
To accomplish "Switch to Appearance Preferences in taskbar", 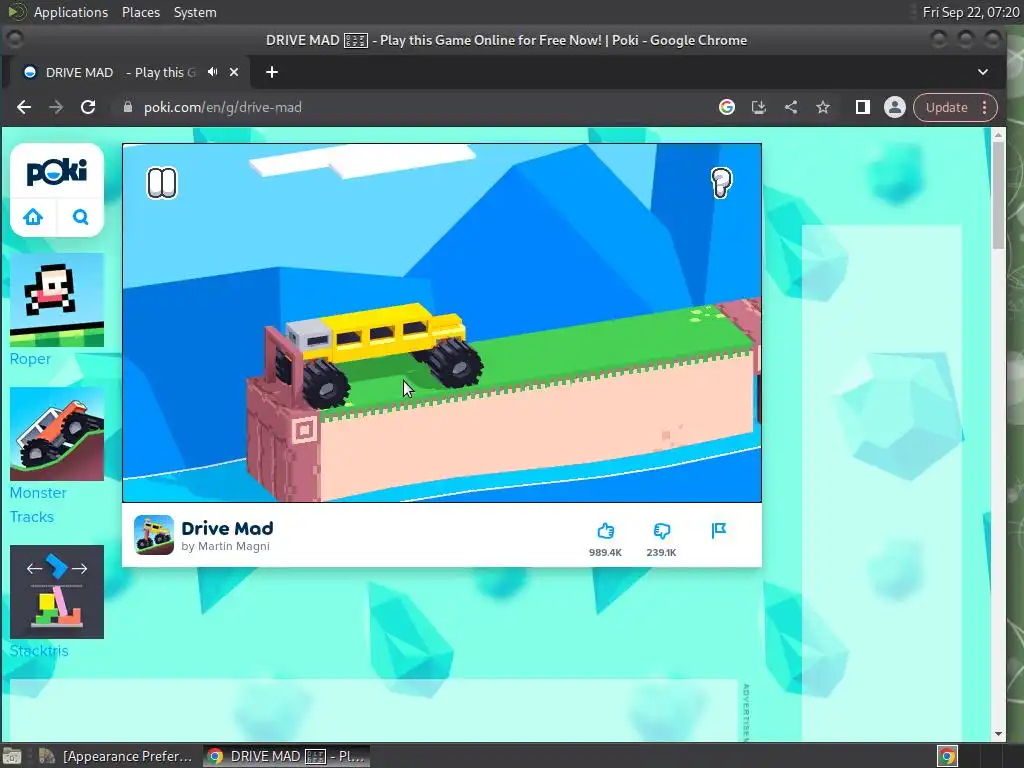I will click(x=116, y=756).
